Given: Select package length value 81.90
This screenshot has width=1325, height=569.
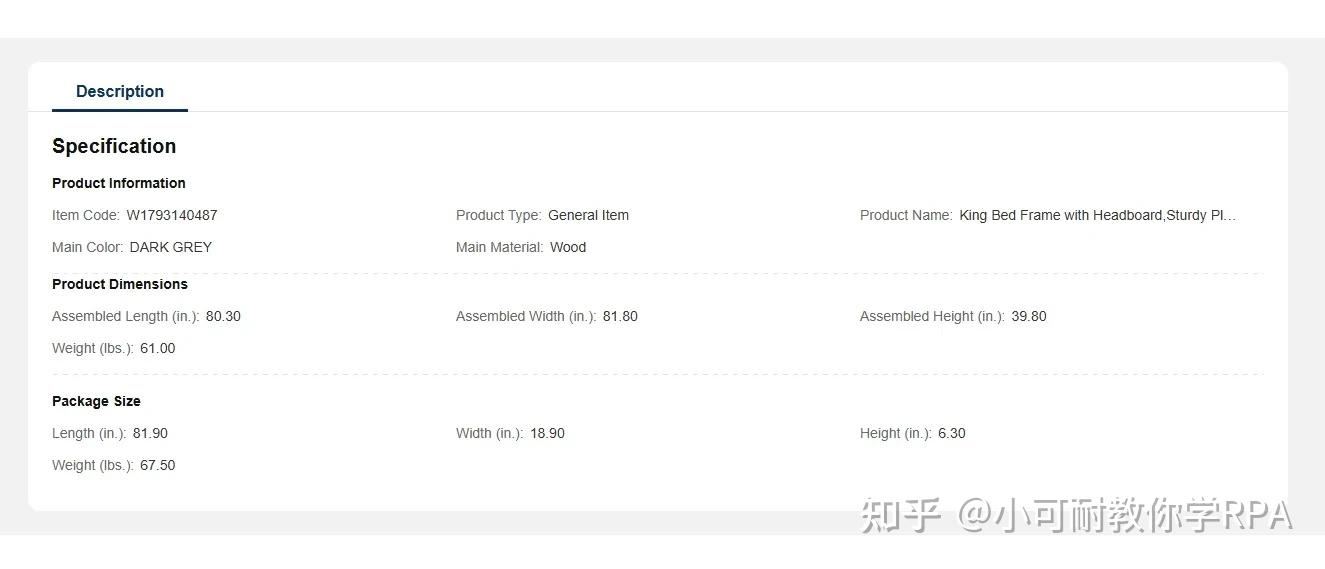Looking at the screenshot, I should click(x=150, y=433).
